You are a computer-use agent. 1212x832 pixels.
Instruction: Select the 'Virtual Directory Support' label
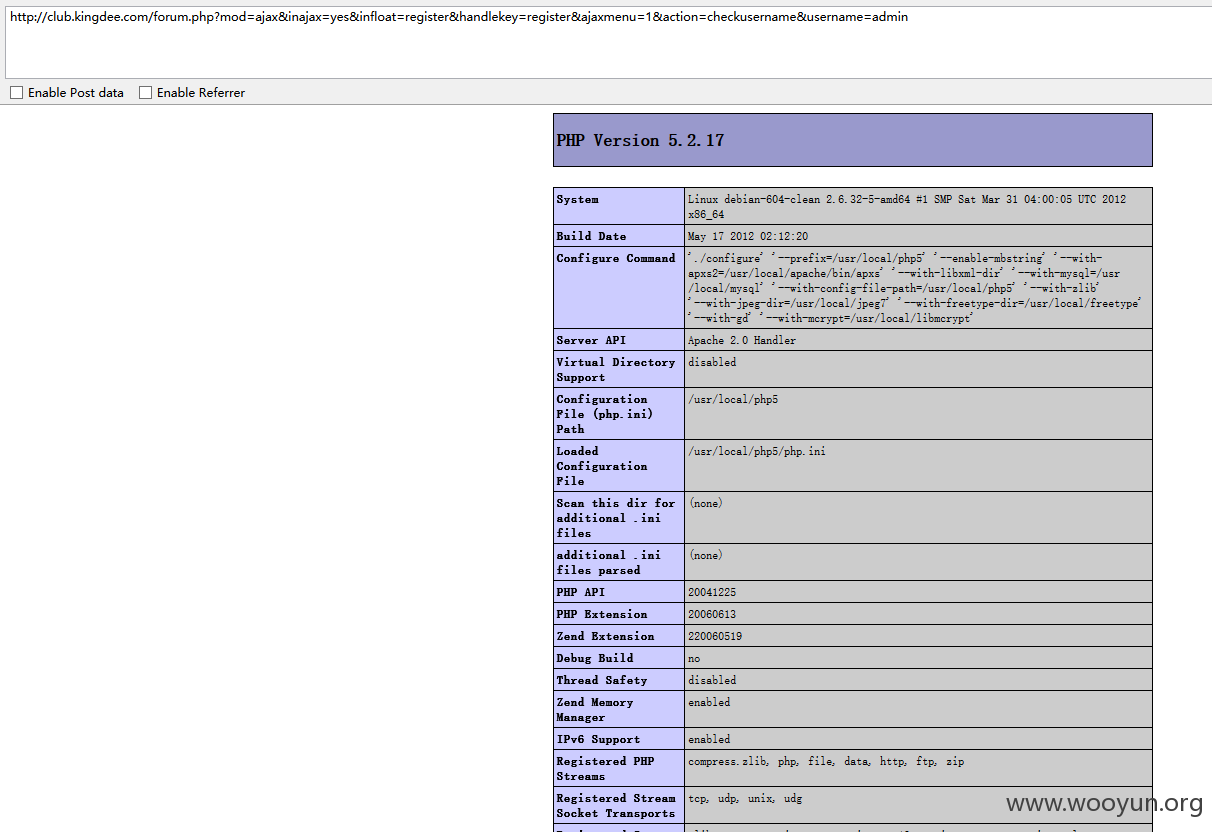(x=616, y=369)
